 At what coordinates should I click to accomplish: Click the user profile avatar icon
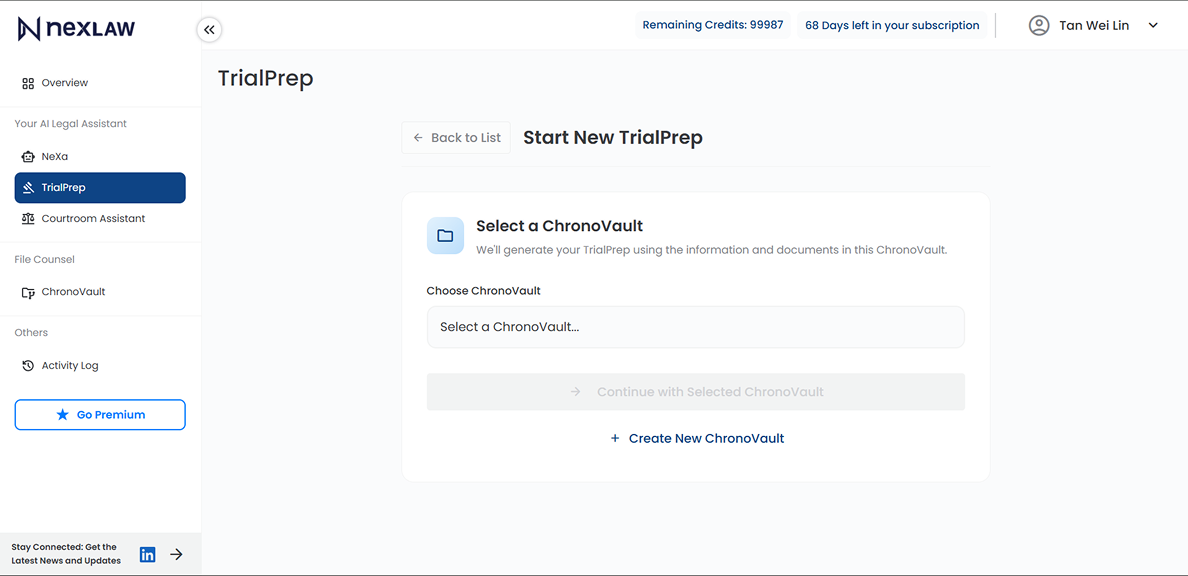click(x=1038, y=25)
